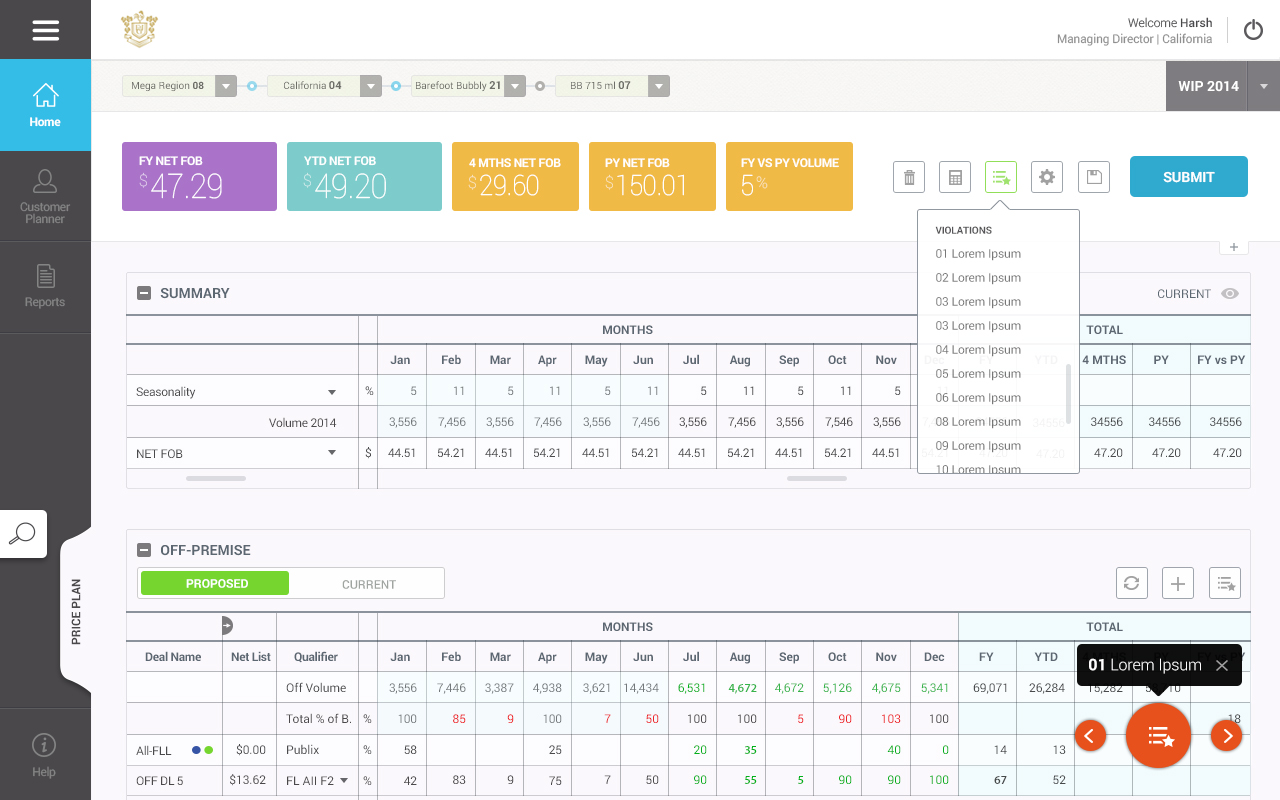The height and width of the screenshot is (800, 1280).
Task: Click the SUBMIT button
Action: click(1188, 177)
